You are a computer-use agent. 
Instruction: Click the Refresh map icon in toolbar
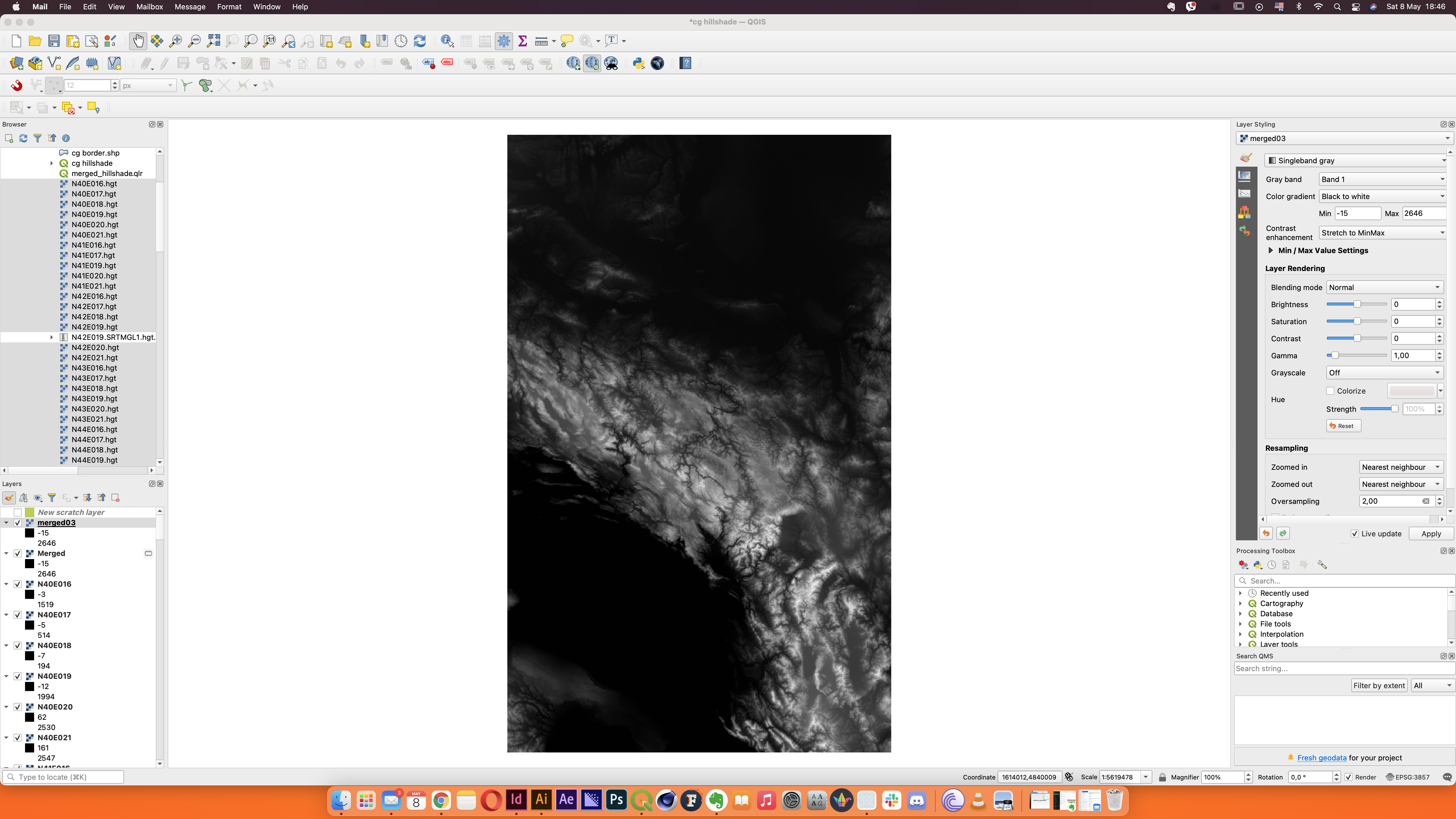(419, 41)
